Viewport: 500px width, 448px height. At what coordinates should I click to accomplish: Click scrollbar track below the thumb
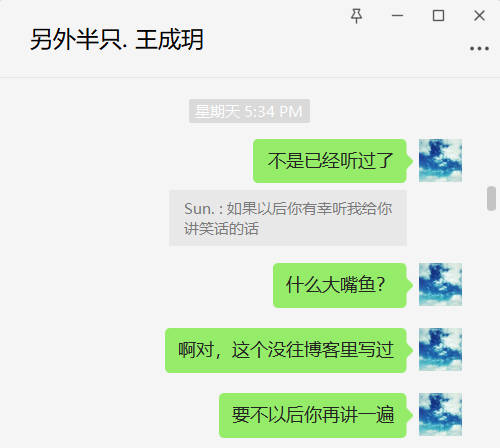pos(491,328)
